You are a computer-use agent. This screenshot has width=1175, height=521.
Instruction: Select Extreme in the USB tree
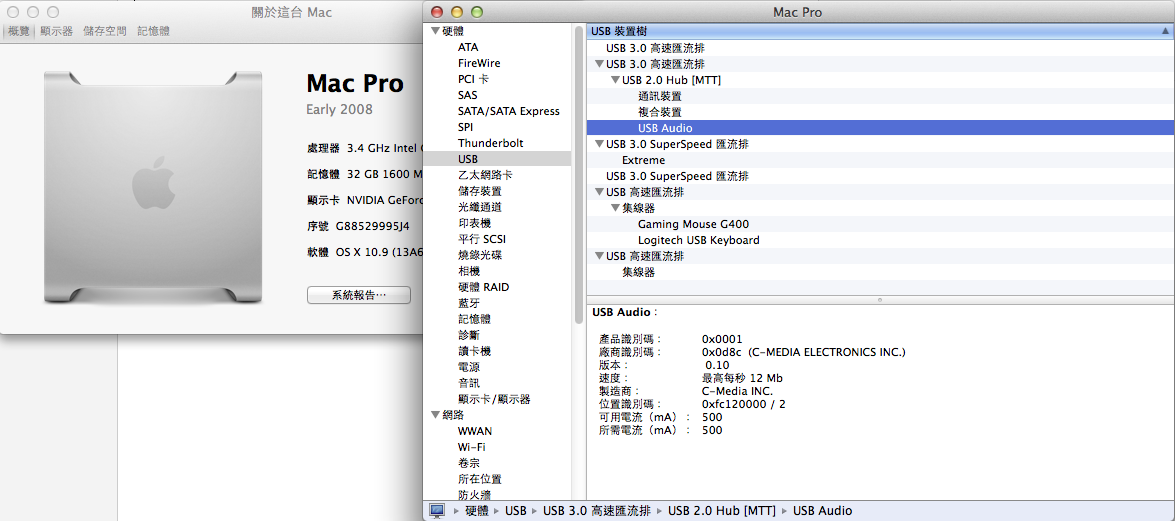click(x=644, y=160)
